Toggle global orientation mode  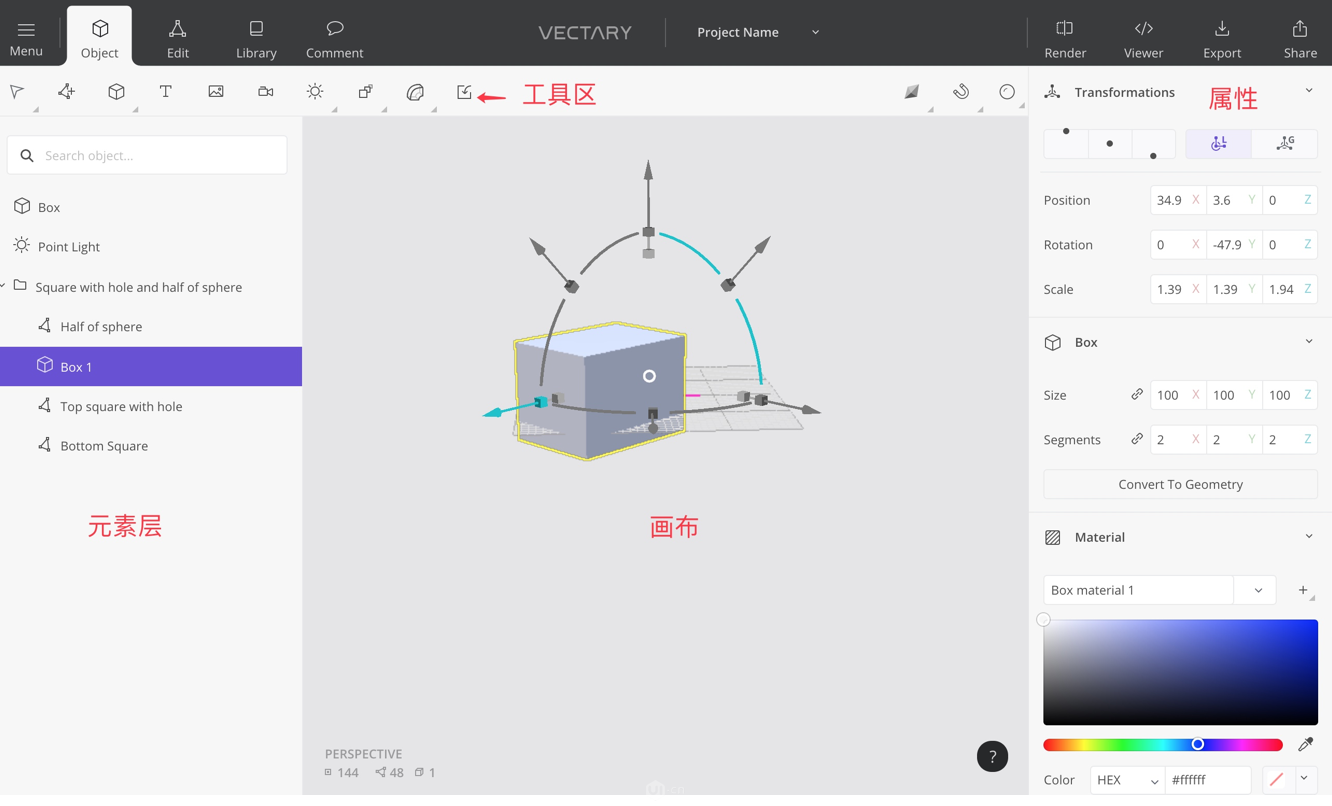pyautogui.click(x=1285, y=143)
